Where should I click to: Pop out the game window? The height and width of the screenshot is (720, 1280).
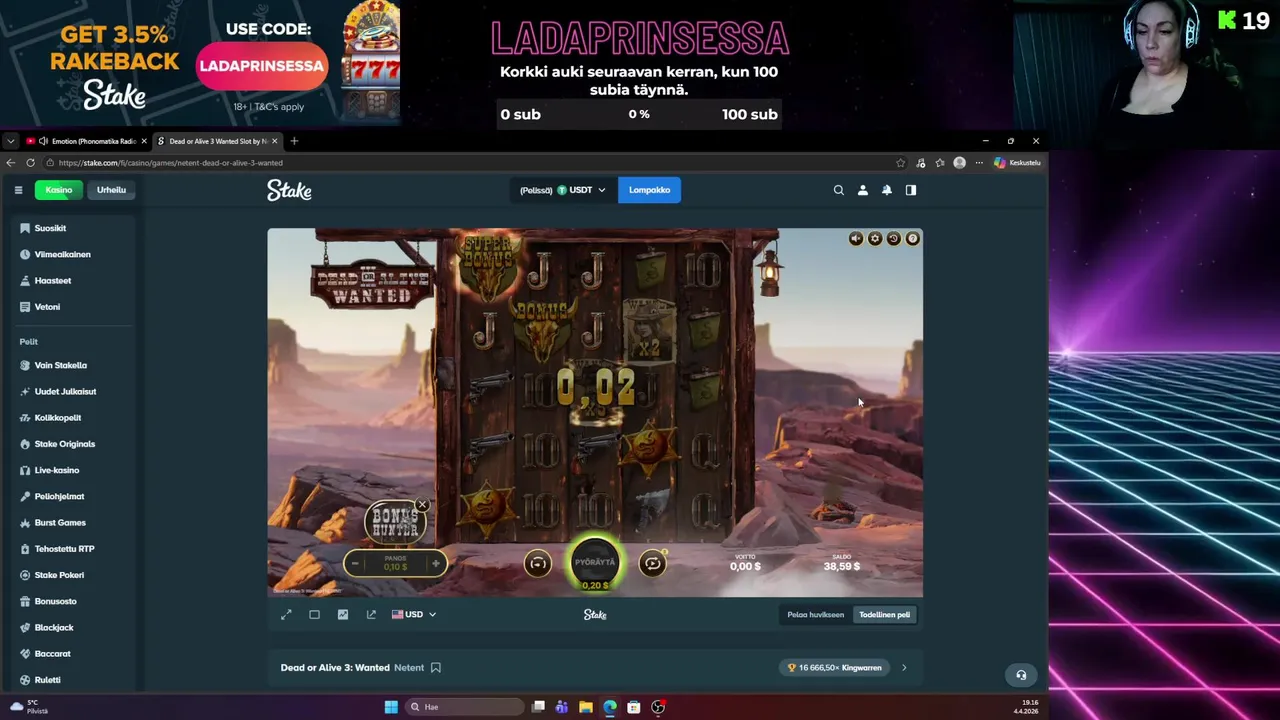tap(371, 614)
